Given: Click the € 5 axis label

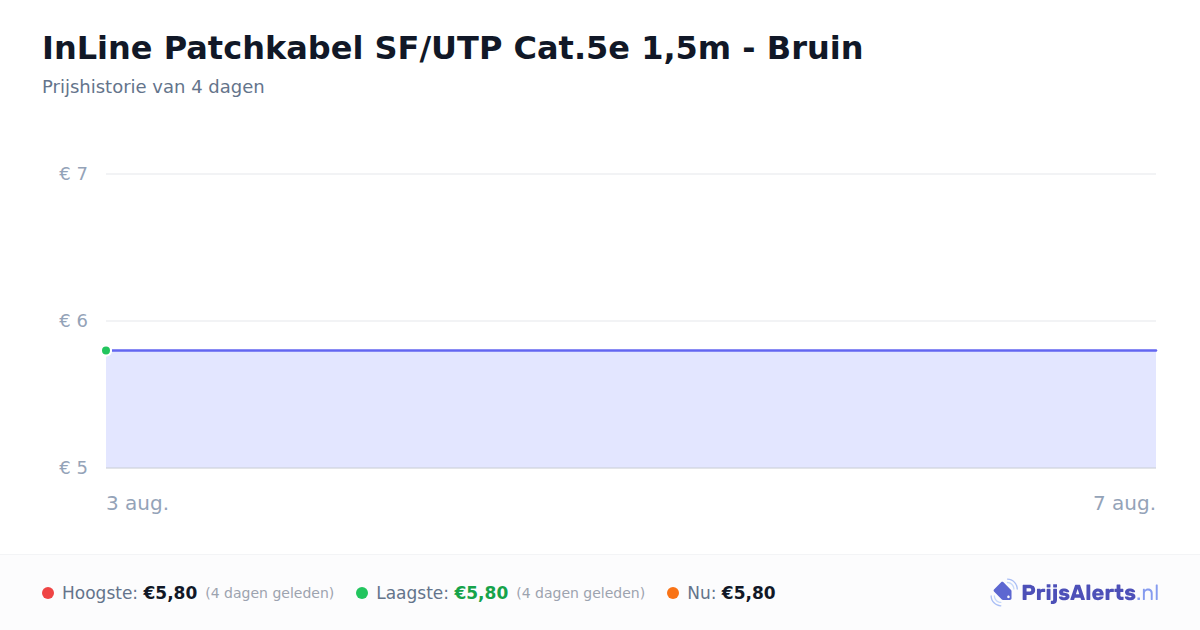Looking at the screenshot, I should coord(73,468).
